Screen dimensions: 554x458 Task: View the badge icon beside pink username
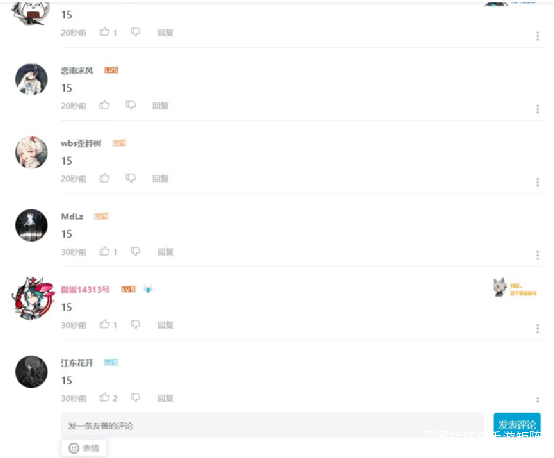tap(148, 289)
